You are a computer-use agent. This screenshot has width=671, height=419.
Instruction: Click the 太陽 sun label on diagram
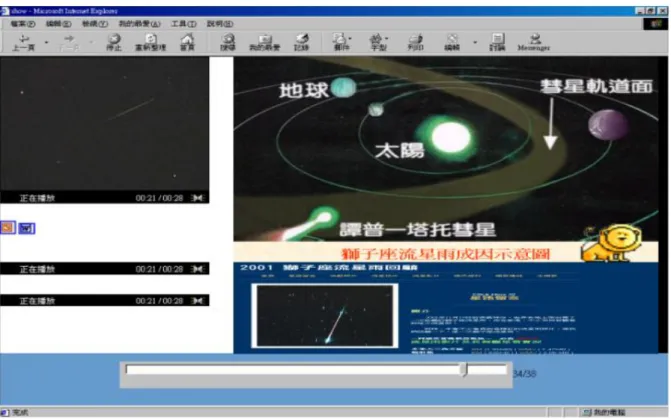[399, 151]
